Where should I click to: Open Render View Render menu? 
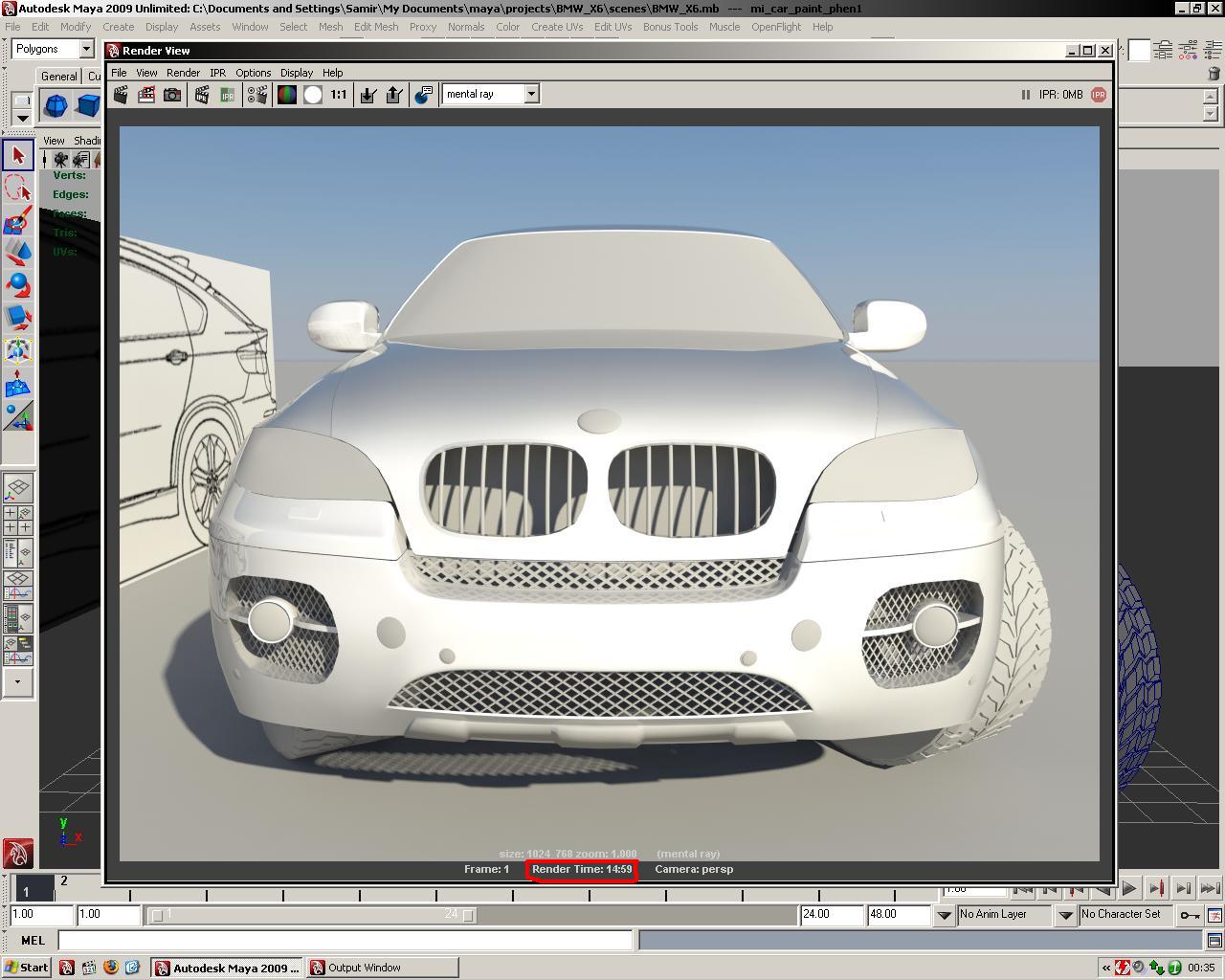point(183,73)
